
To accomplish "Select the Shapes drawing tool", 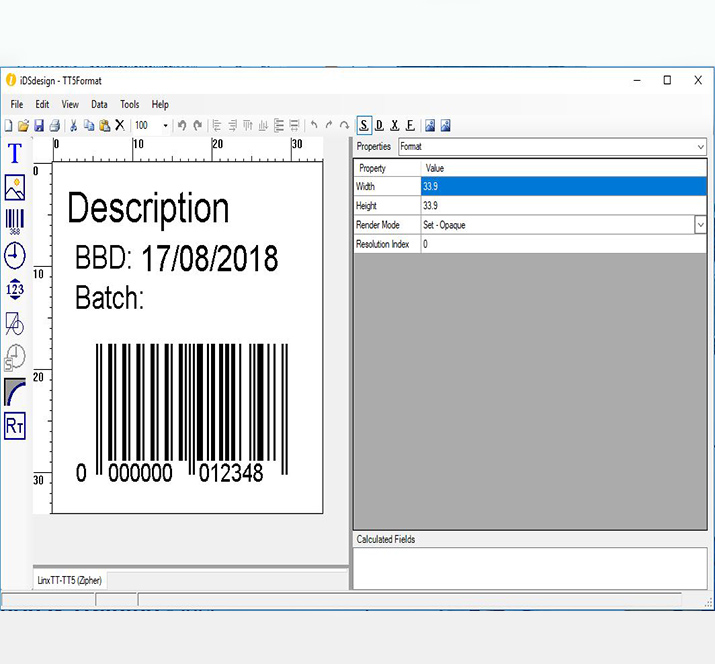I will pyautogui.click(x=15, y=323).
